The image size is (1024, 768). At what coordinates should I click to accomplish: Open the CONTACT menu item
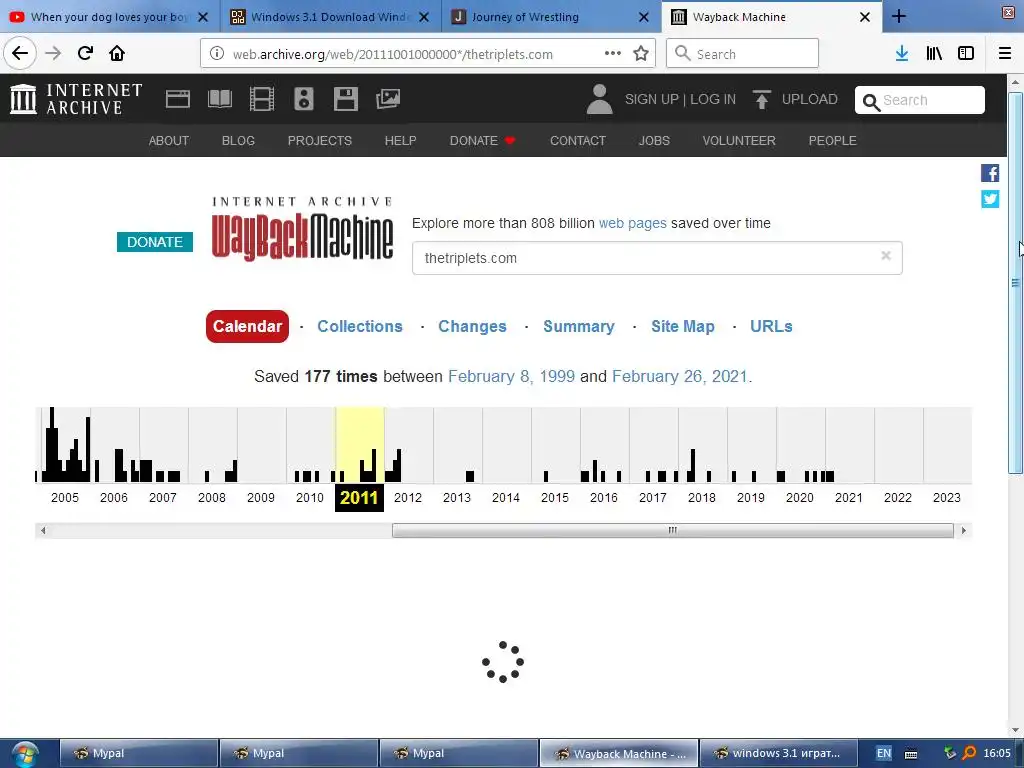(577, 140)
